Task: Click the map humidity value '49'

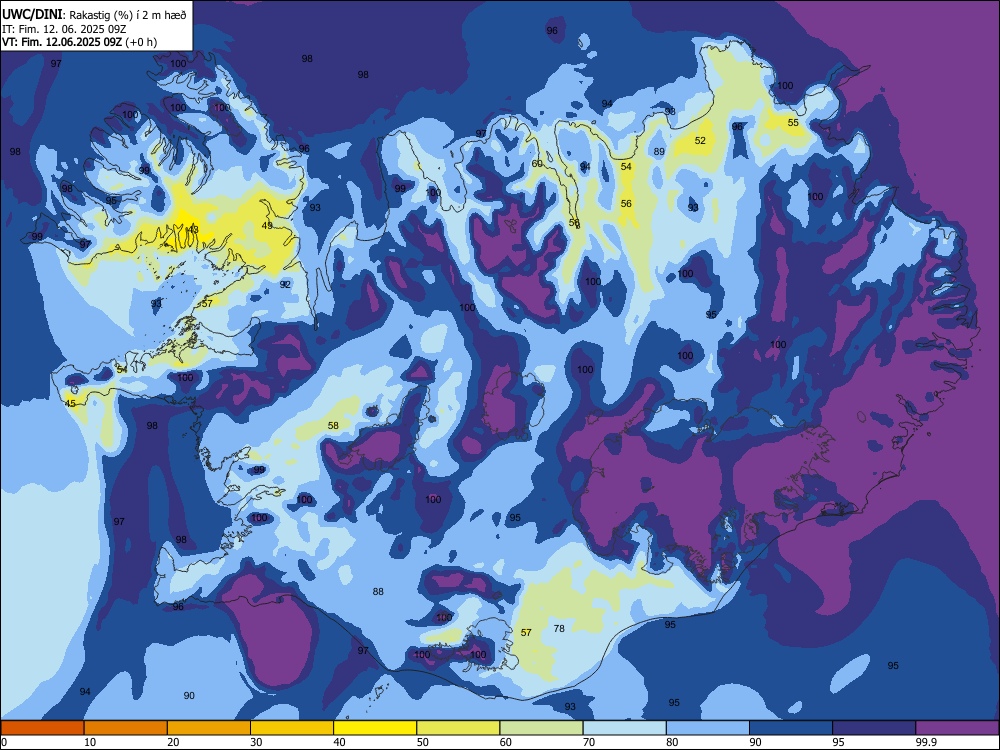Action: point(267,225)
